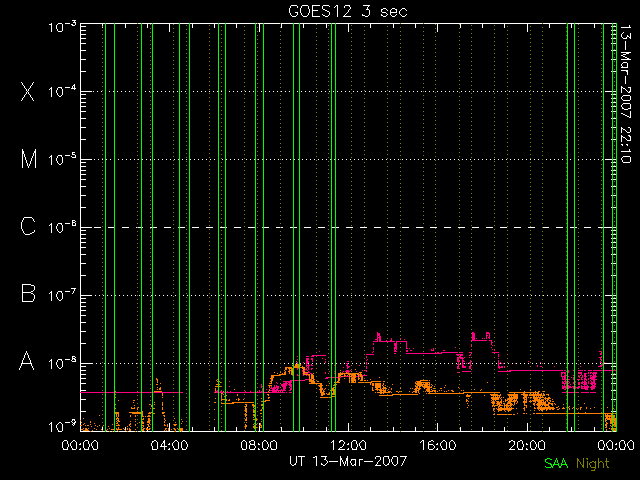
Task: Click the Night legend label
Action: point(593,464)
